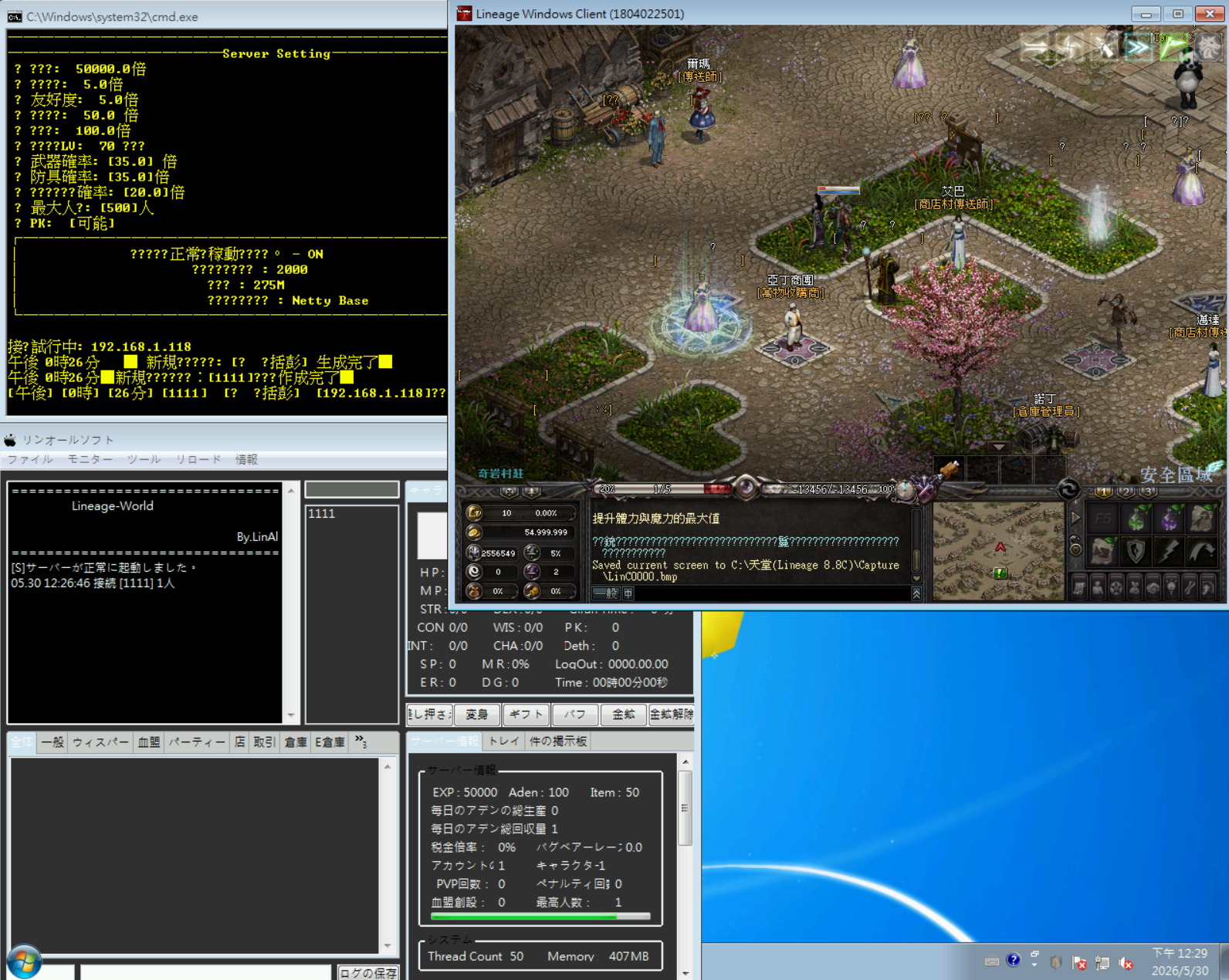This screenshot has height=980, width=1229.
Task: Click the dropdown arrow below game scene
Action: point(999,447)
